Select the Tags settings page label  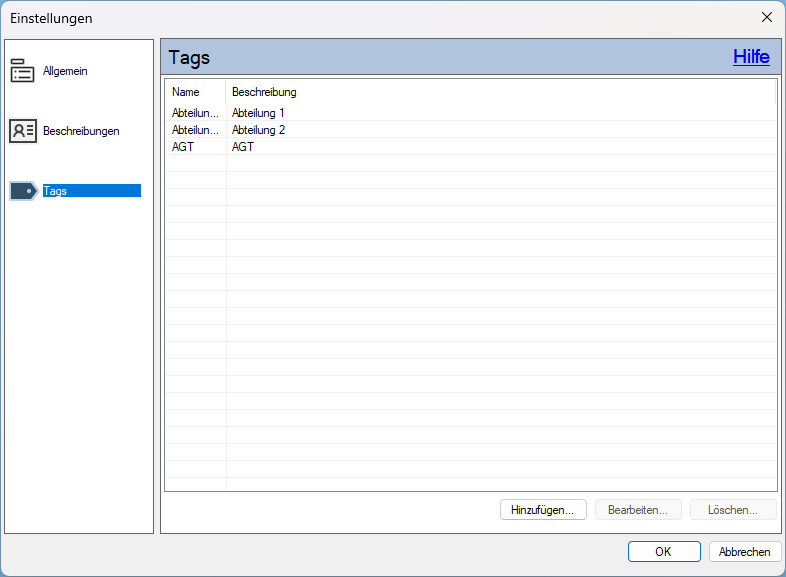(92, 191)
